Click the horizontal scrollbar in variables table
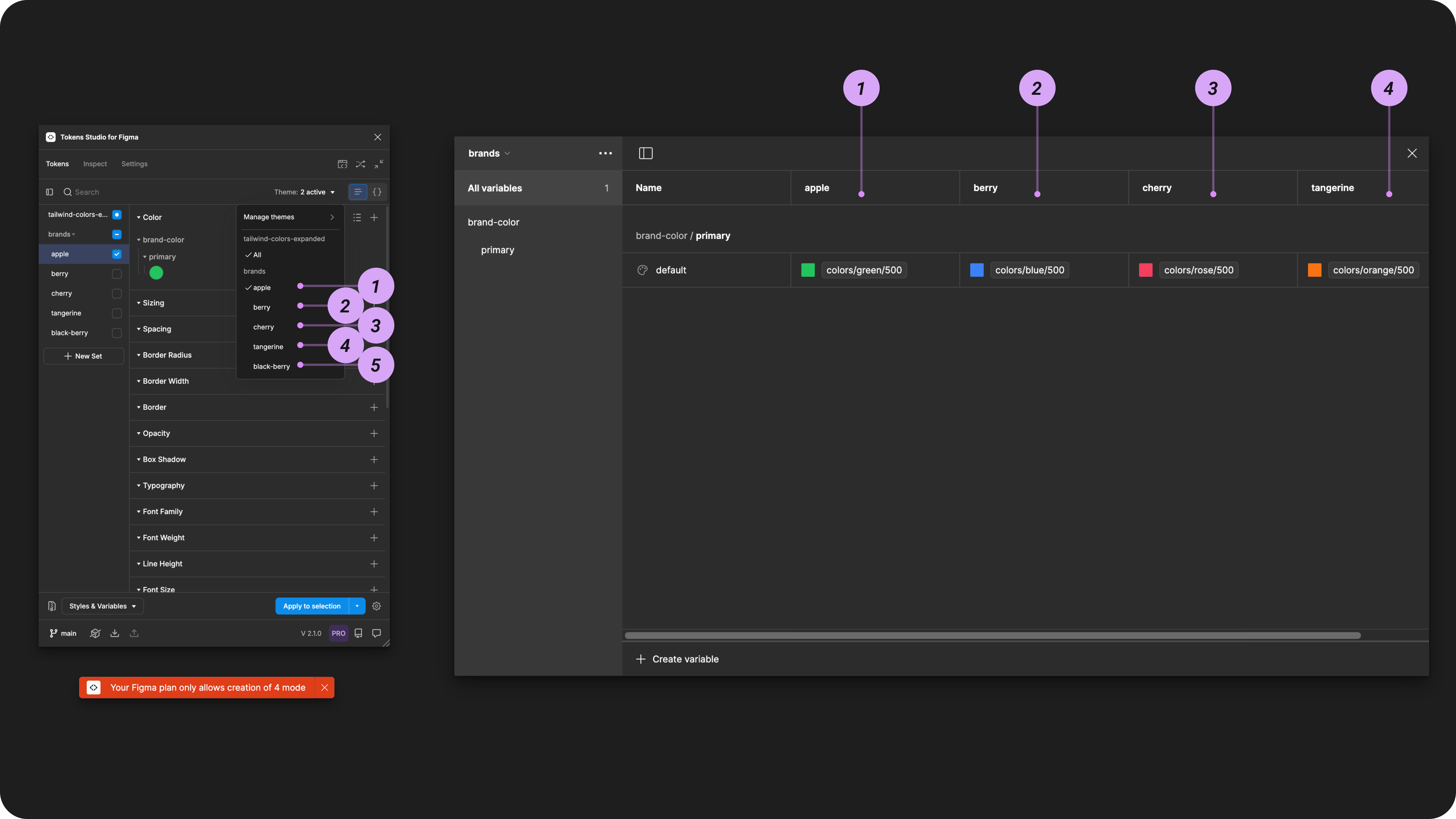 992,635
